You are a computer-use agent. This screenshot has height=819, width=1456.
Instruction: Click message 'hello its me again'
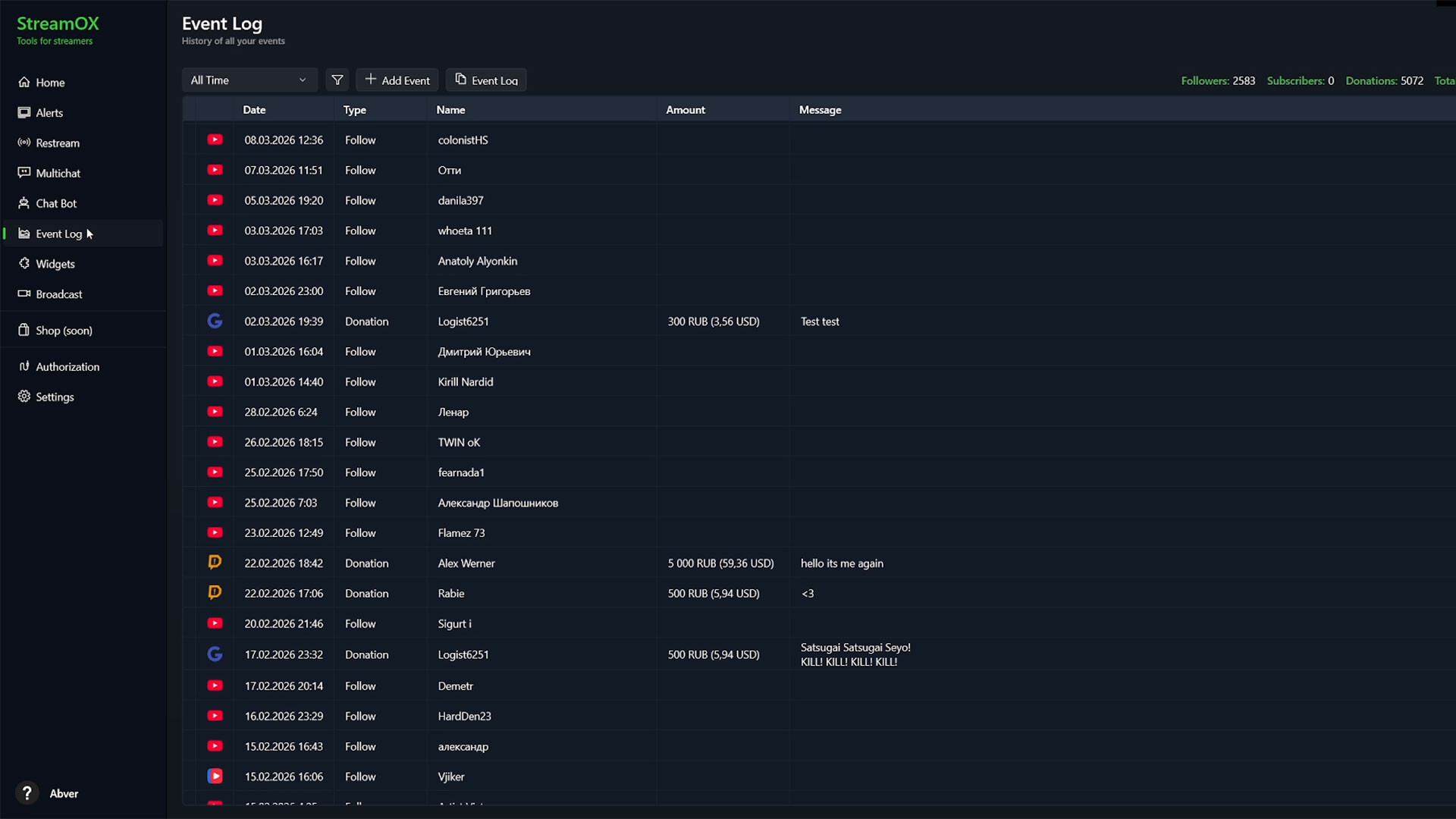point(842,563)
